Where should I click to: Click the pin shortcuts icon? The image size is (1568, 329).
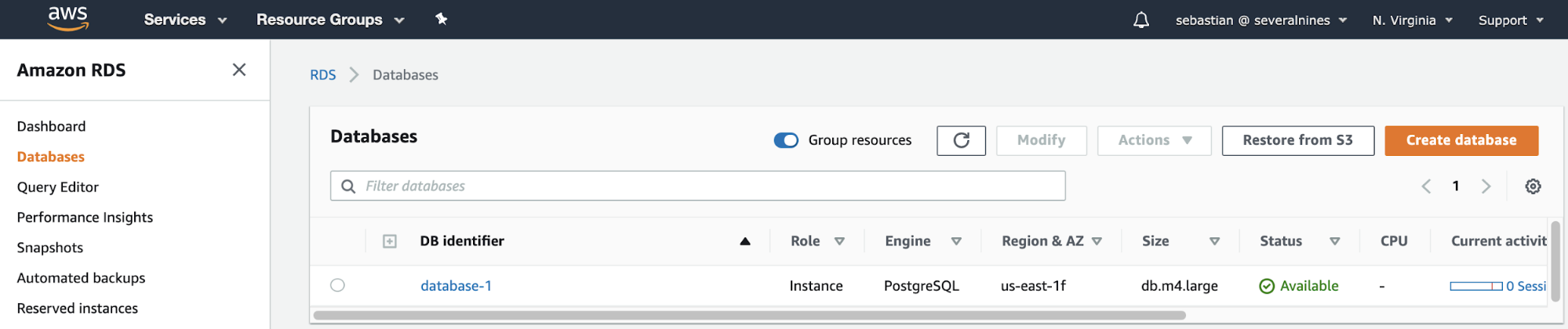[x=442, y=19]
